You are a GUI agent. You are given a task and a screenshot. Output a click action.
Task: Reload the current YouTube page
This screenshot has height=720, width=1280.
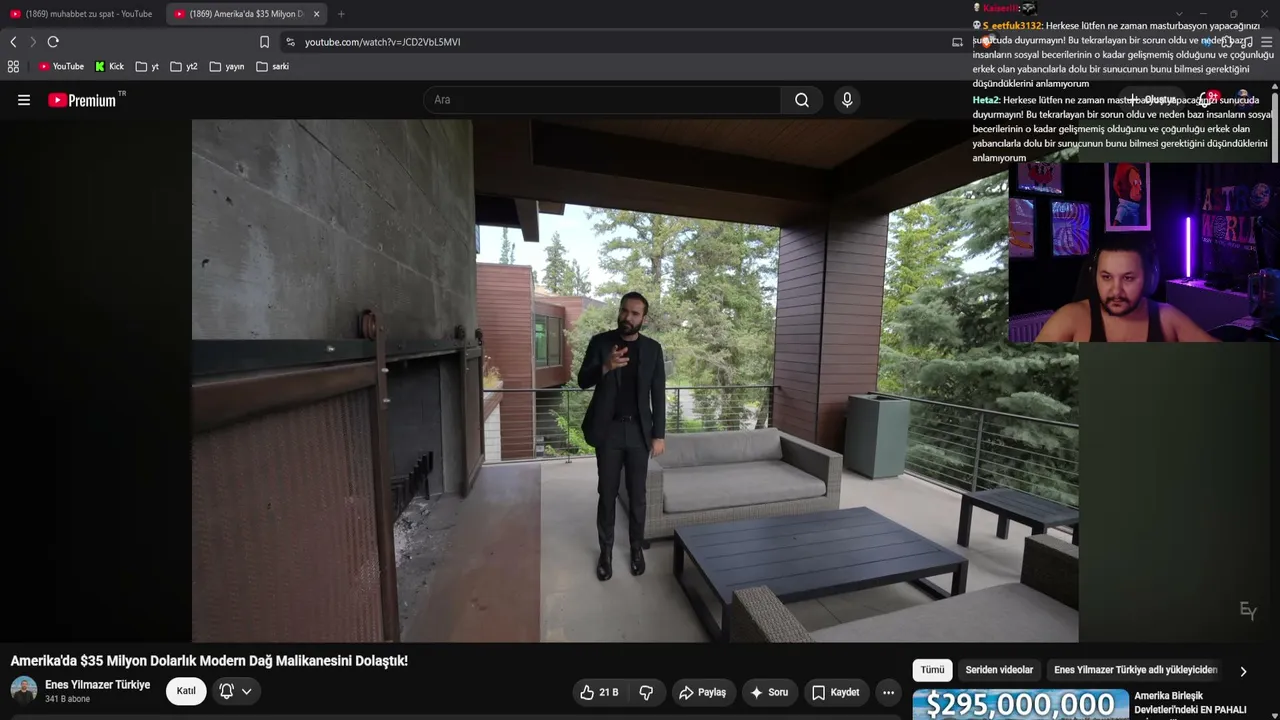(53, 42)
